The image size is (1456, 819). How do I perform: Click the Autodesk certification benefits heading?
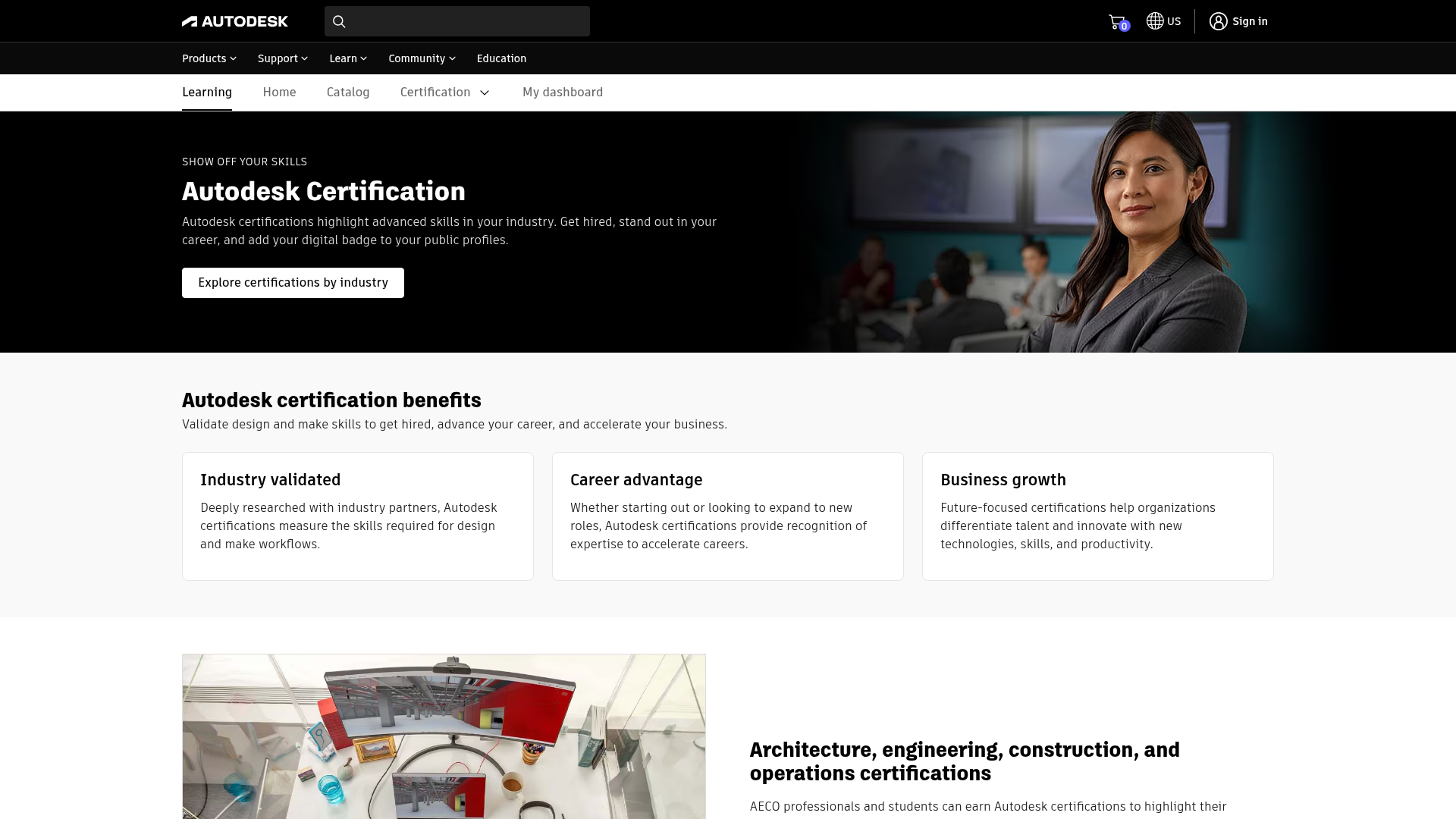331,400
